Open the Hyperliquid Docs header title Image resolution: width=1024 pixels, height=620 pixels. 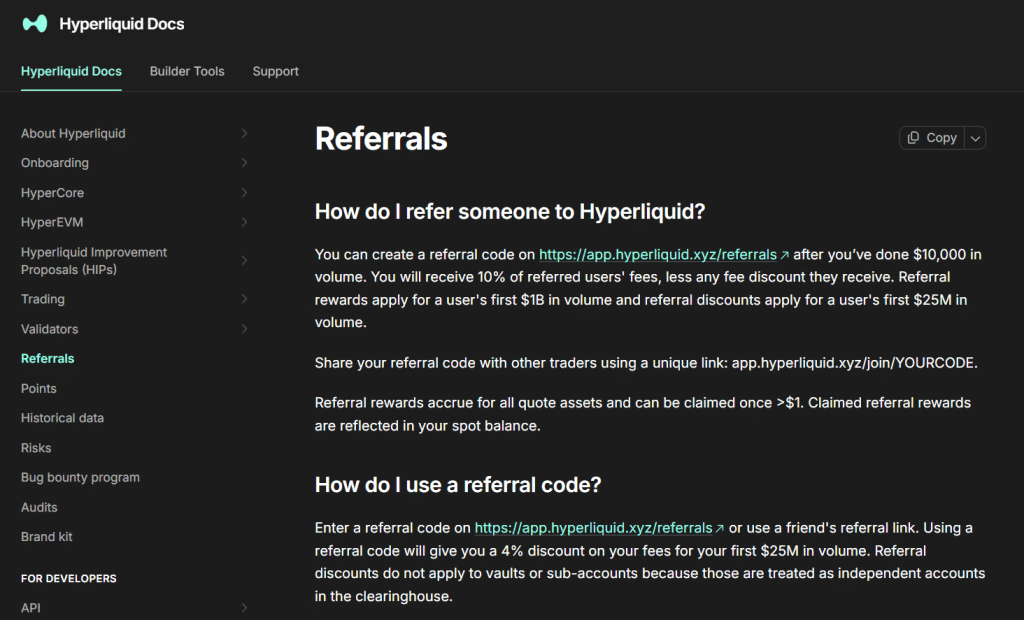point(121,24)
